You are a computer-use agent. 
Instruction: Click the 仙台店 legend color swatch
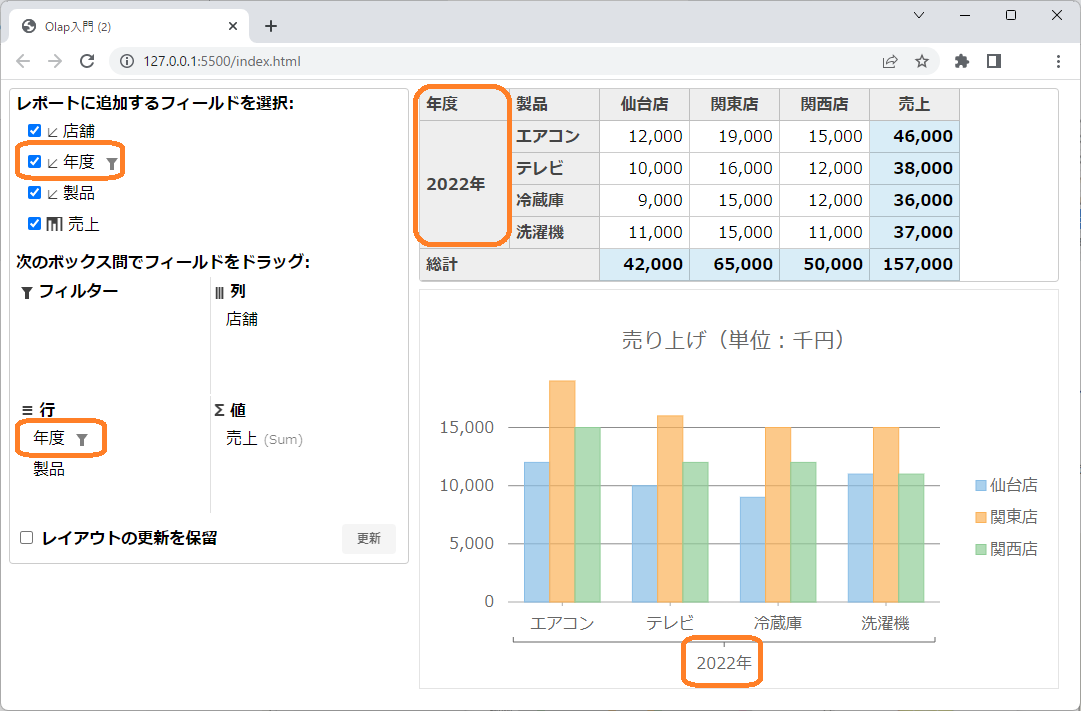(x=981, y=485)
